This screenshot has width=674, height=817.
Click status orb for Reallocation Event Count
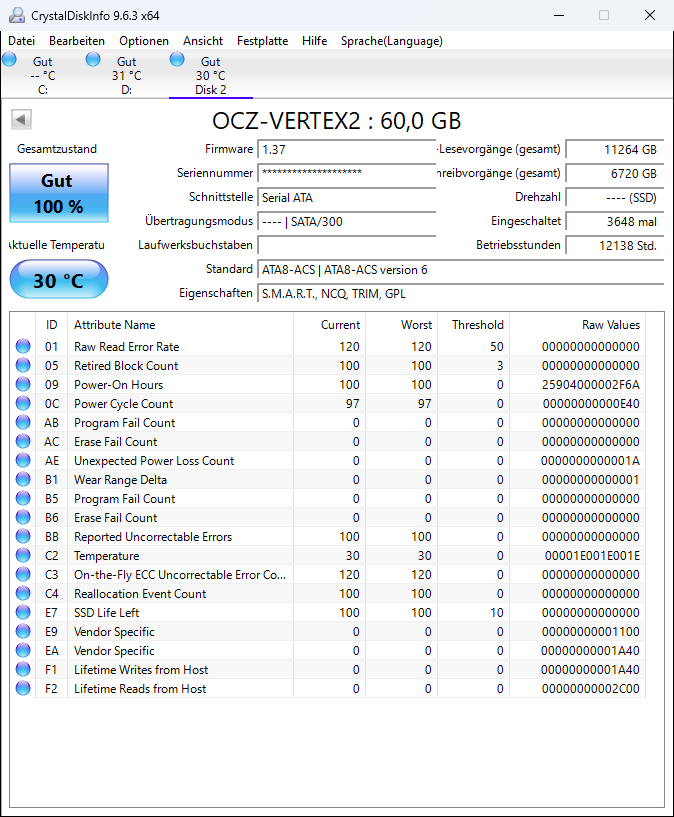[23, 593]
